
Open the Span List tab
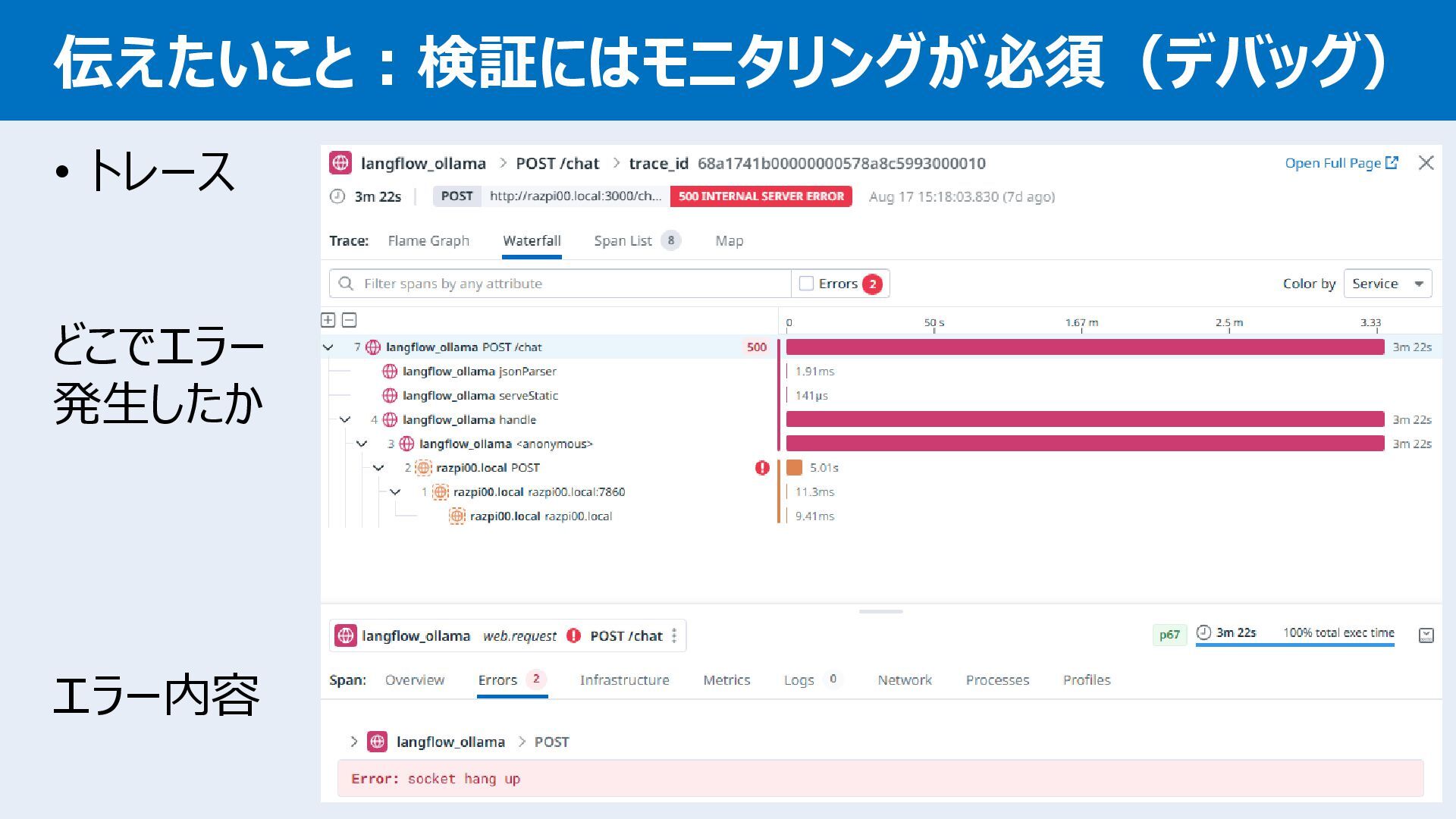pyautogui.click(x=623, y=240)
